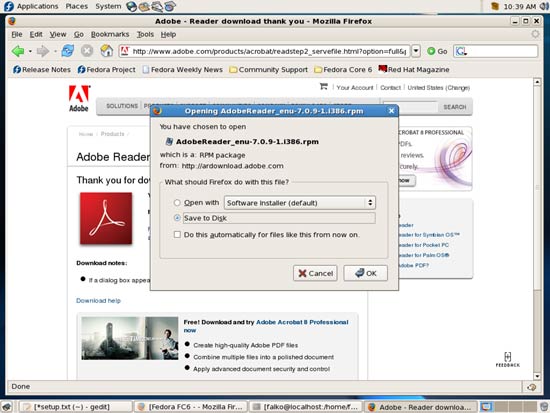This screenshot has height=413, width=550.
Task: Open Red Hat Magazine bookmark
Action: point(414,69)
